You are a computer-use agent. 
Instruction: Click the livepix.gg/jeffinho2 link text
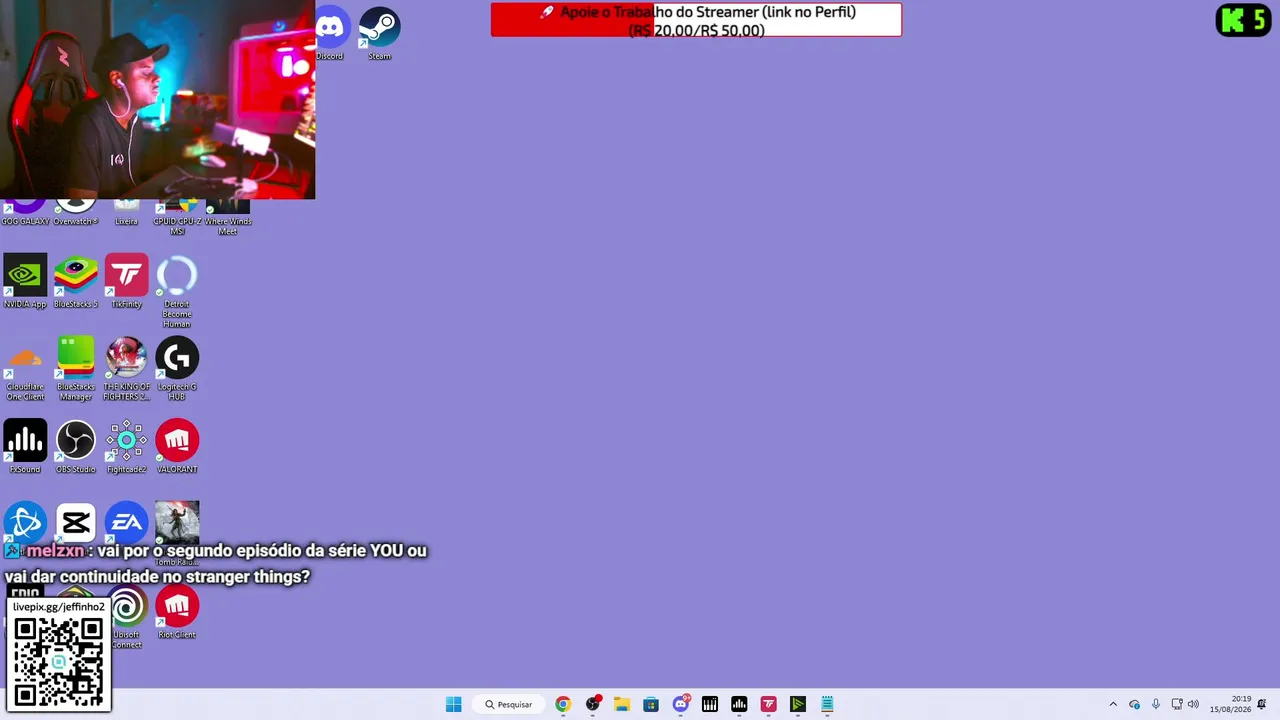[58, 607]
